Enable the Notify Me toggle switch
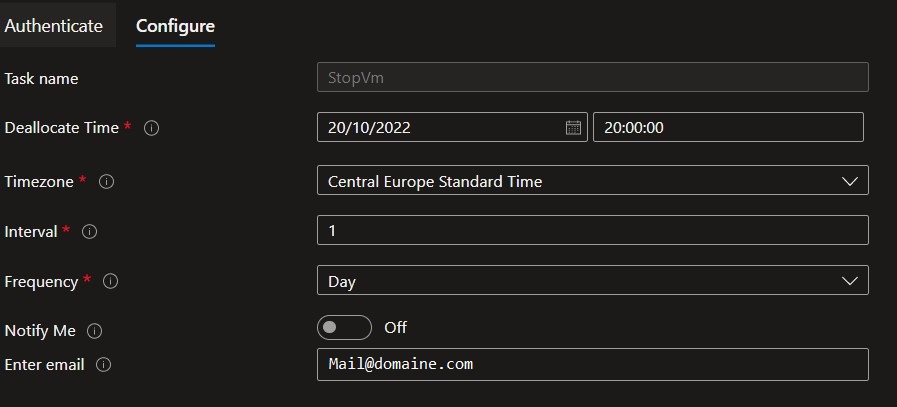This screenshot has height=407, width=897. [344, 328]
